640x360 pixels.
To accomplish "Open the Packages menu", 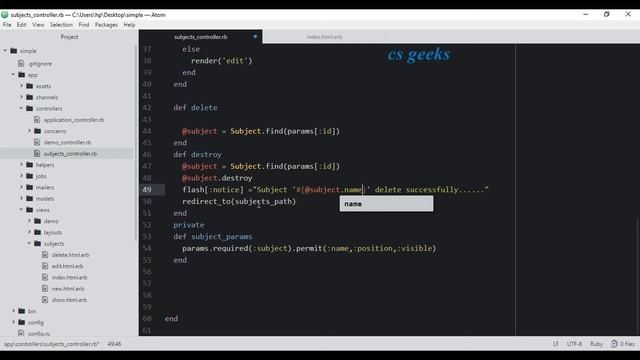I will click(106, 25).
